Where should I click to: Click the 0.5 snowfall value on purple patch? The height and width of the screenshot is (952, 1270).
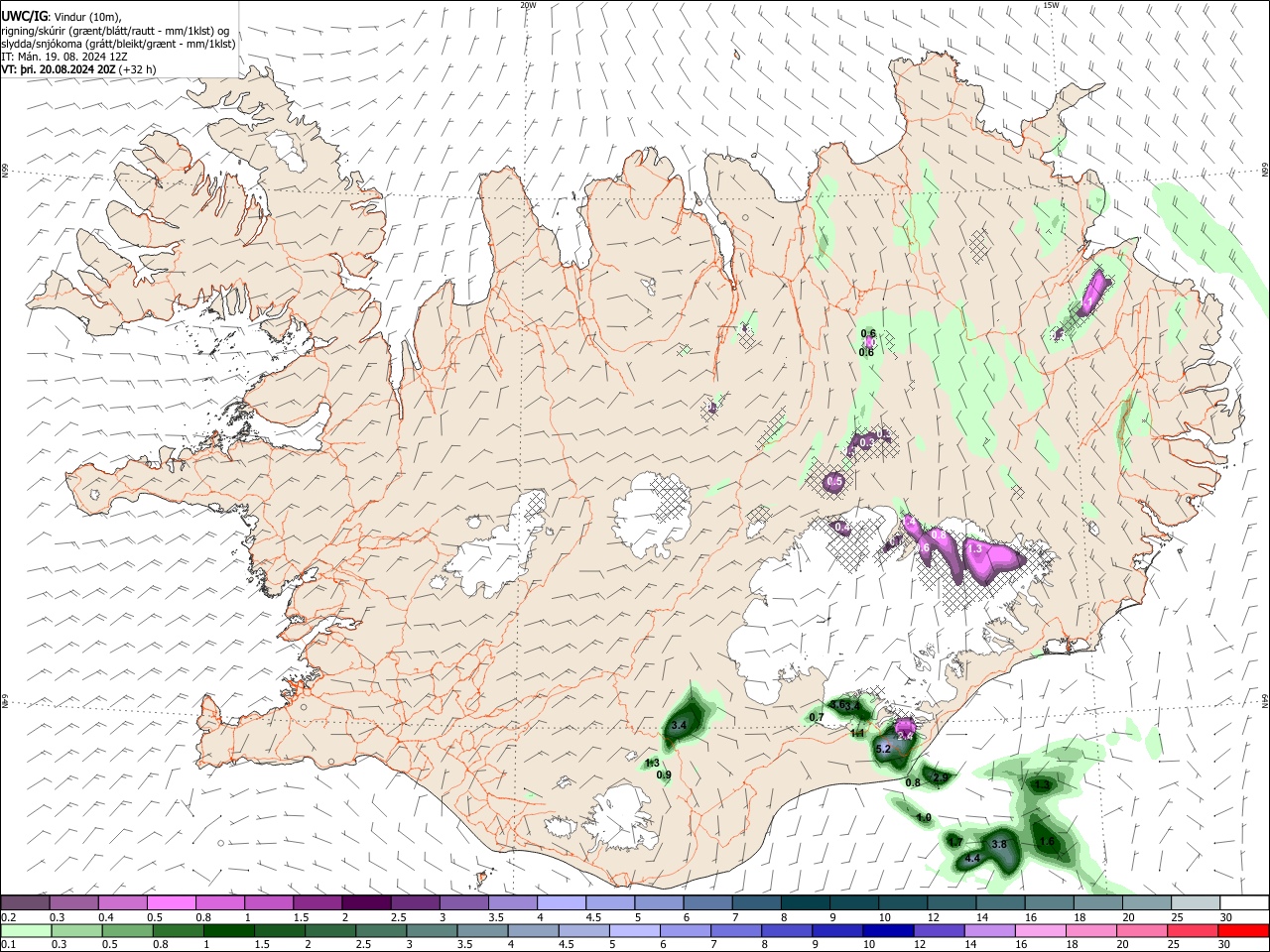pyautogui.click(x=834, y=481)
